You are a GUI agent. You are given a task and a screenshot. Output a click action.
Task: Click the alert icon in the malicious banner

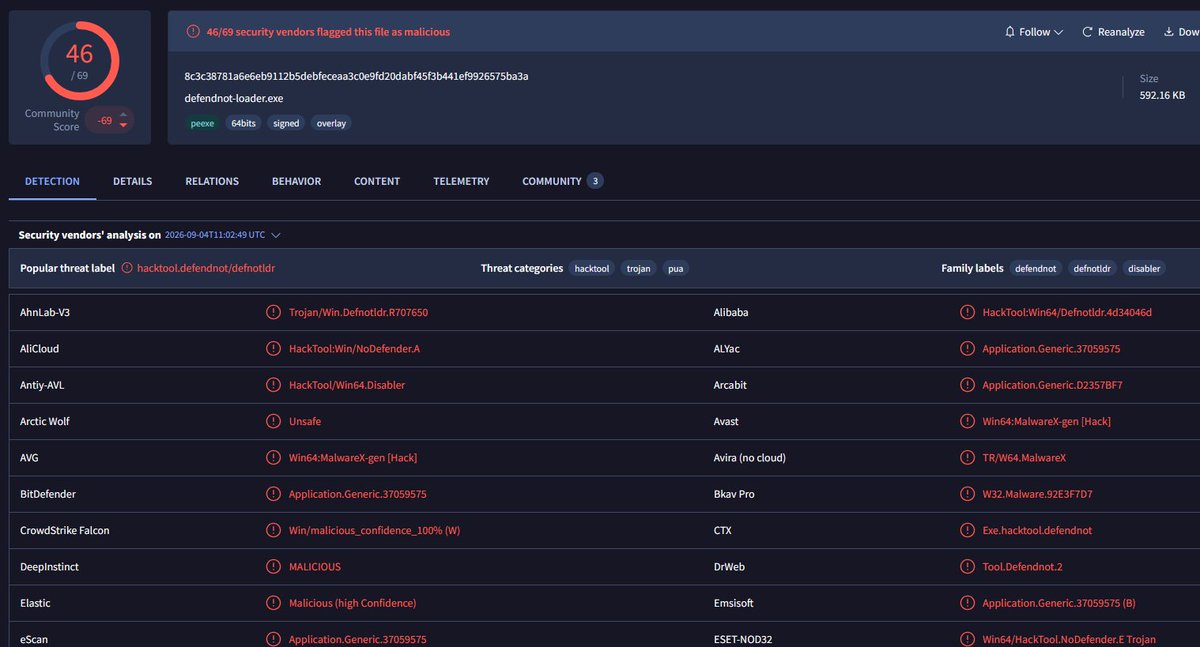pyautogui.click(x=193, y=32)
